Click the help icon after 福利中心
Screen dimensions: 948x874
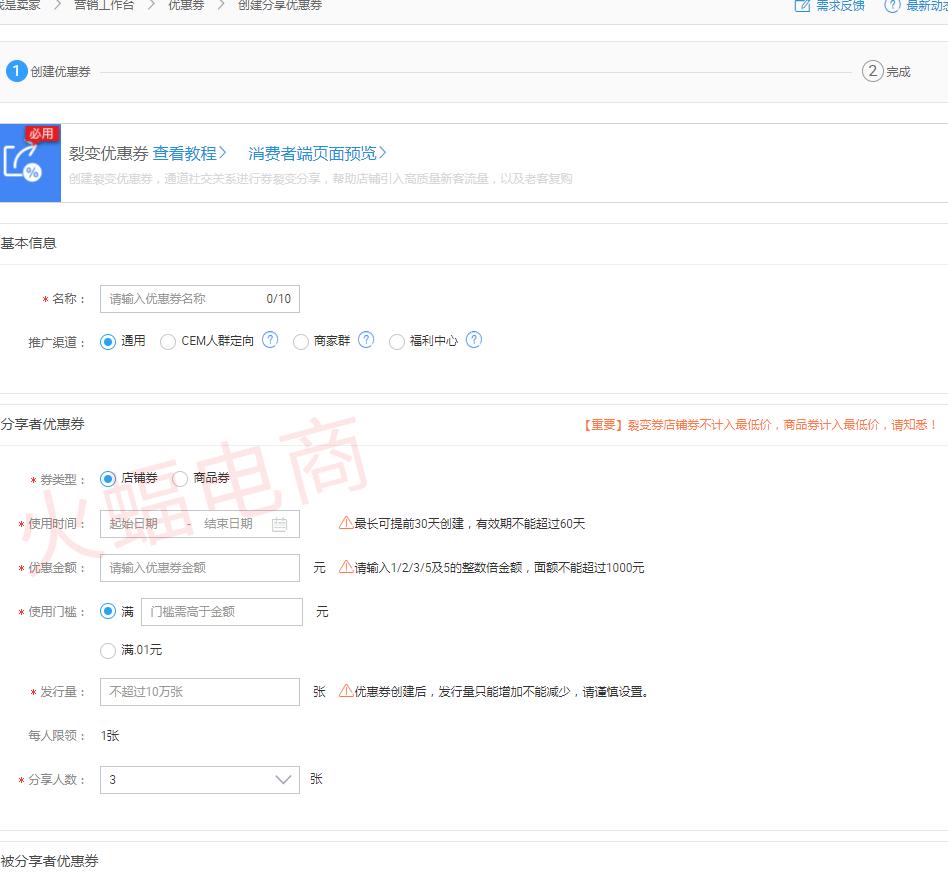coord(474,340)
